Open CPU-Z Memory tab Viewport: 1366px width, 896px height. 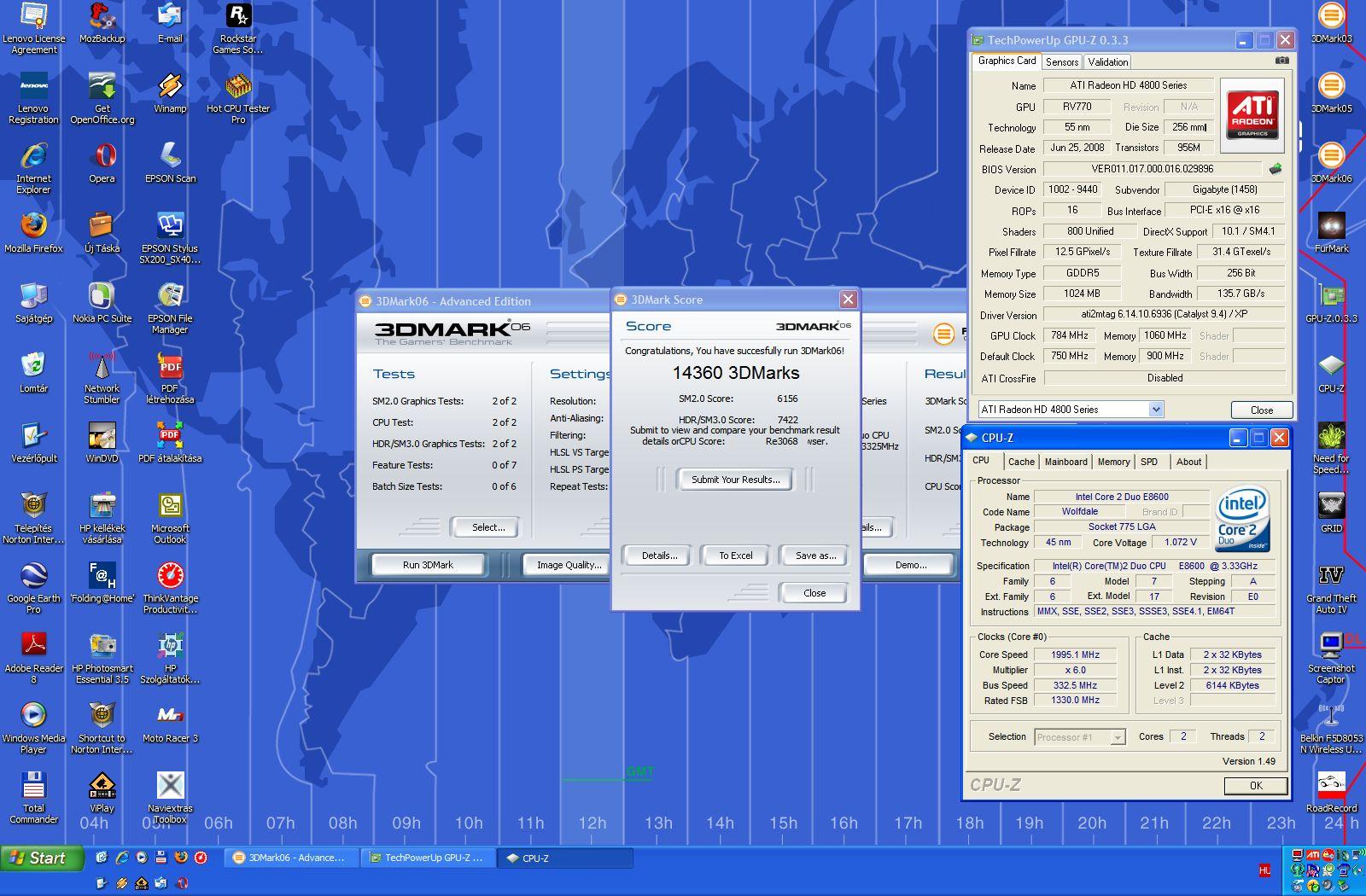click(x=1113, y=462)
